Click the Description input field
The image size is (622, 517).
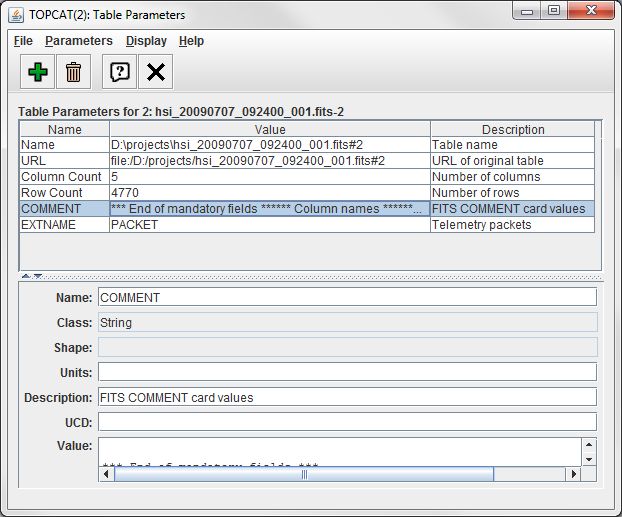coord(347,397)
